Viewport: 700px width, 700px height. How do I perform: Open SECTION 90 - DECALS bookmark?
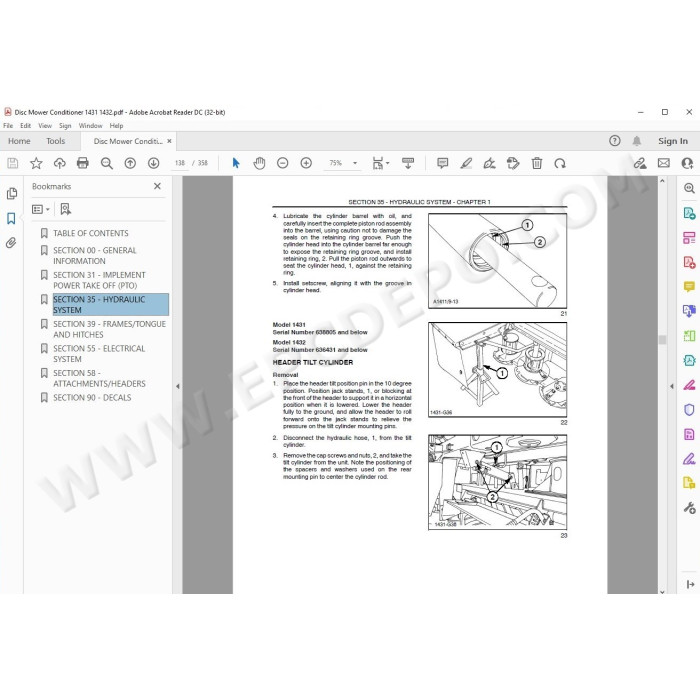pos(92,398)
